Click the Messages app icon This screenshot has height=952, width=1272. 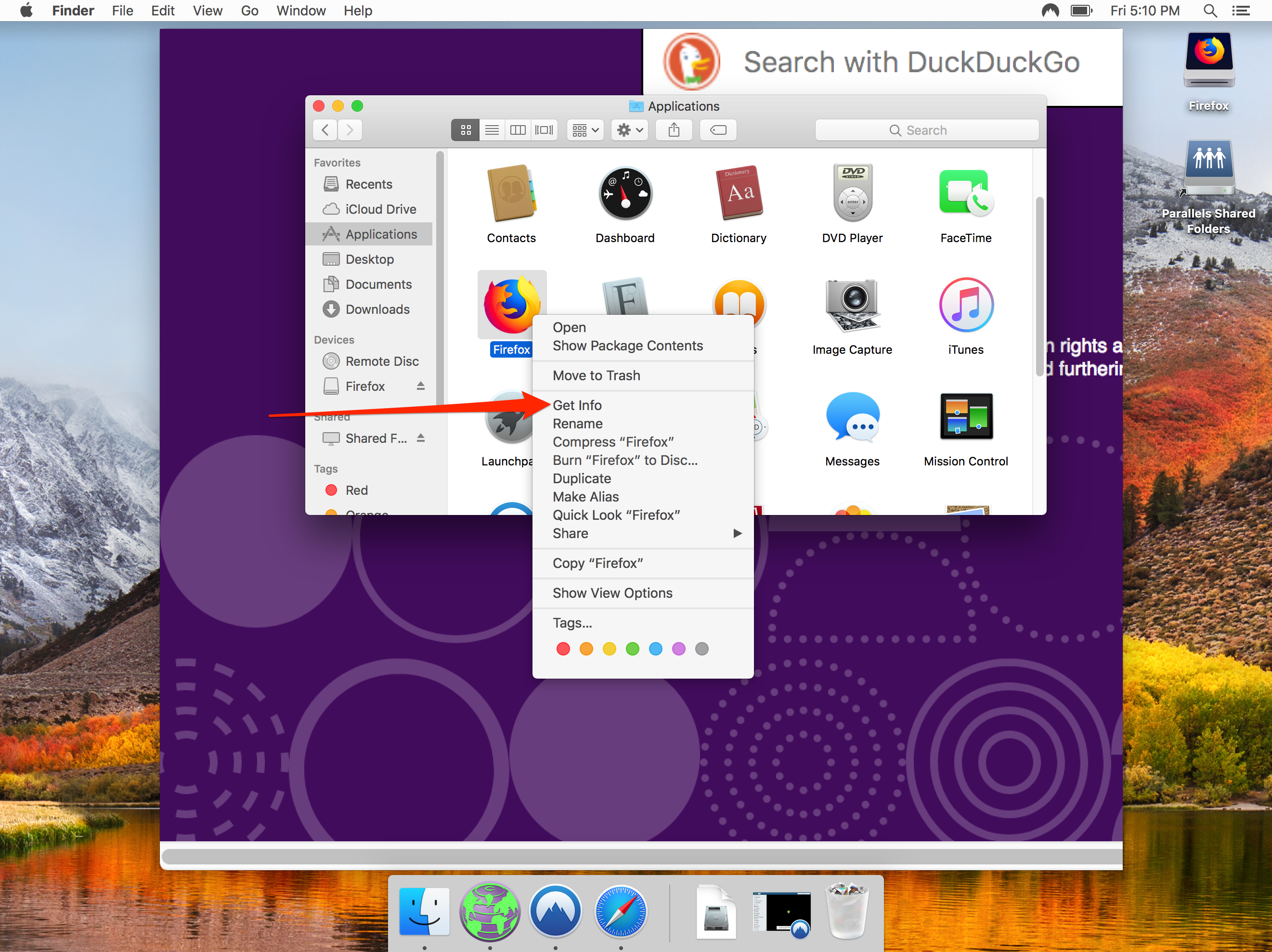(x=852, y=417)
